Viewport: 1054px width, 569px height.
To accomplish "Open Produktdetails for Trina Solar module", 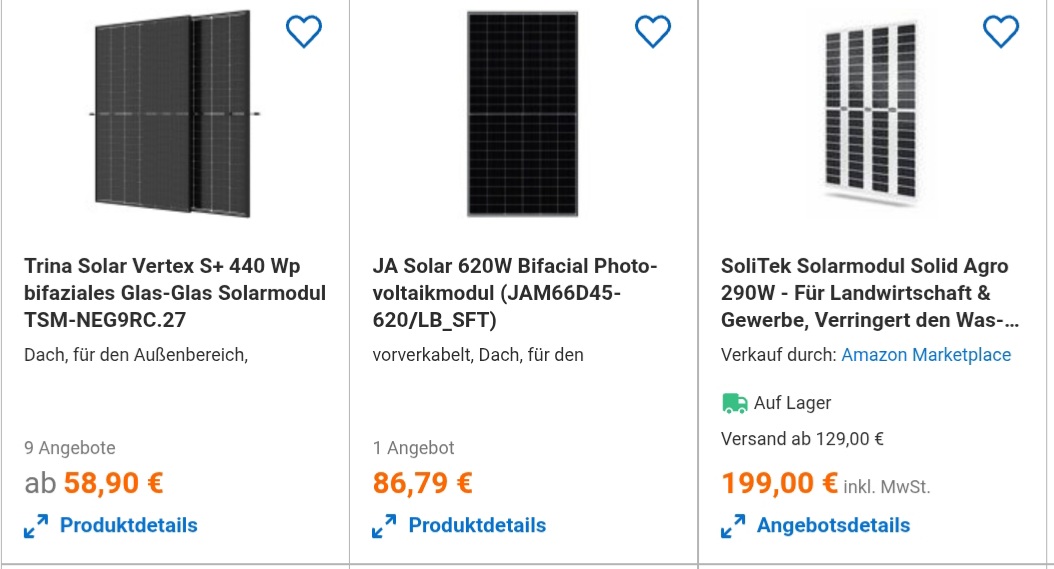I will point(128,525).
